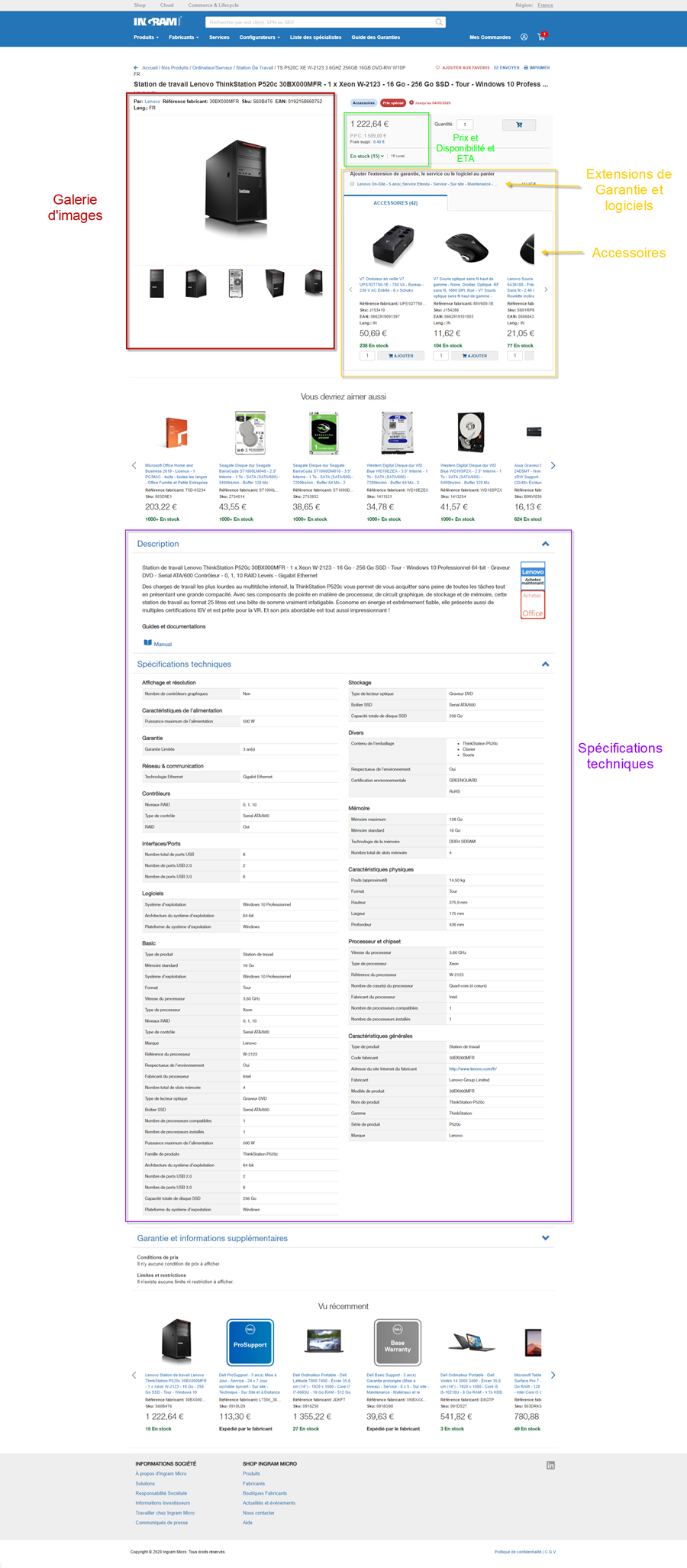
Task: Click Ajouter aux favoris link
Action: (463, 67)
